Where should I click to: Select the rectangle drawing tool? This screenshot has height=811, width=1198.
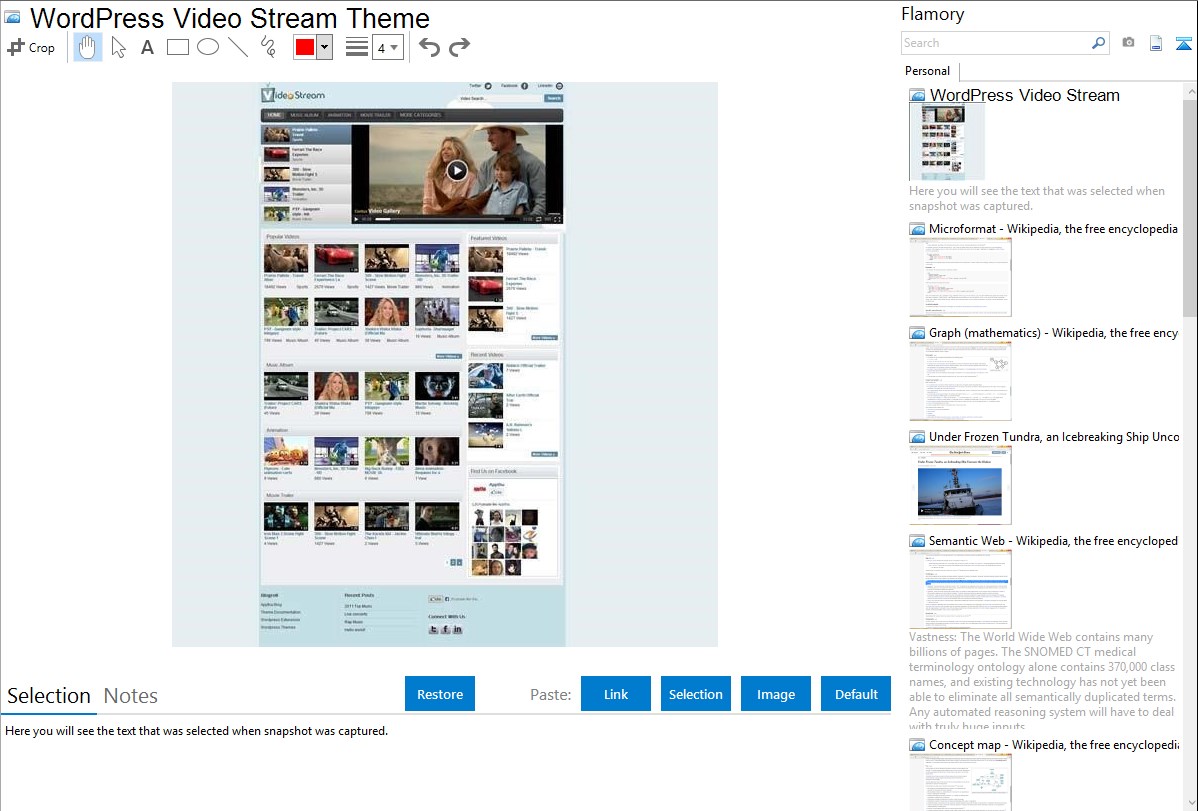[x=177, y=47]
